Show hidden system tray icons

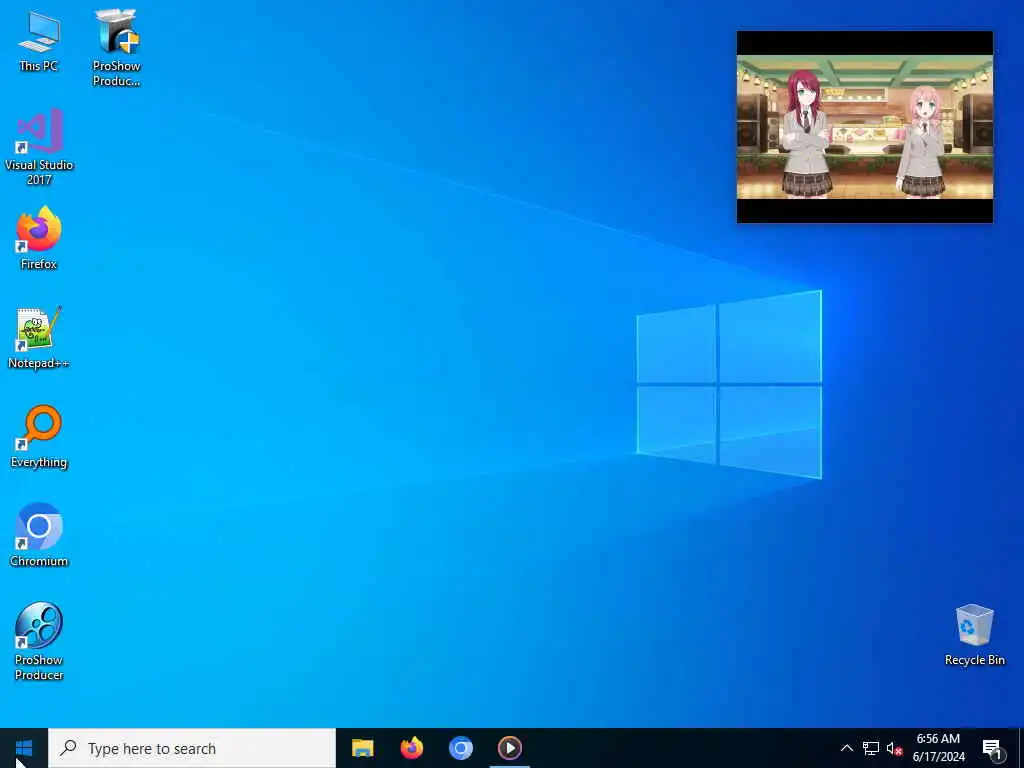(x=846, y=748)
